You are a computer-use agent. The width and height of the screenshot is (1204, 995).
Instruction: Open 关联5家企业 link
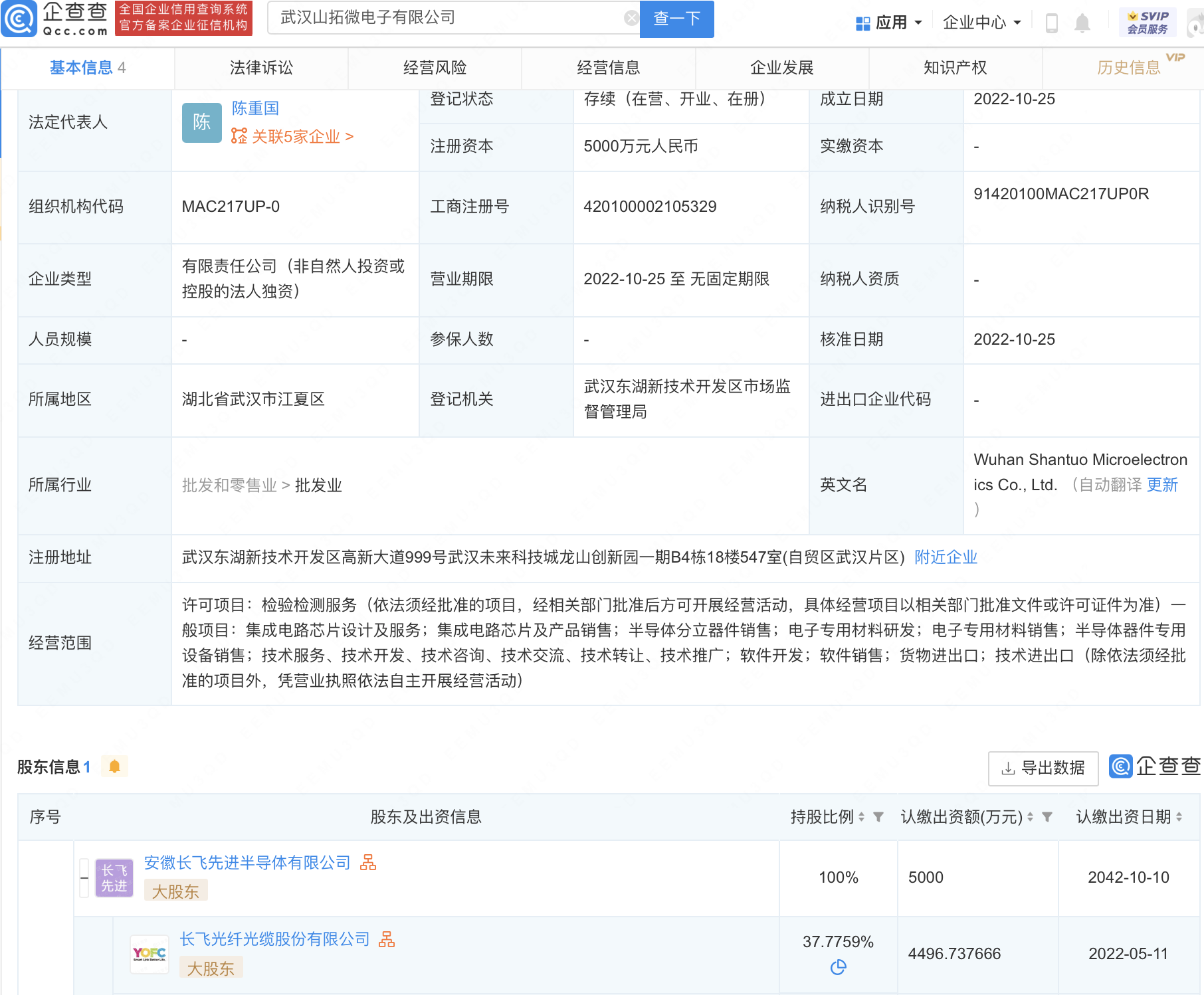[x=302, y=137]
